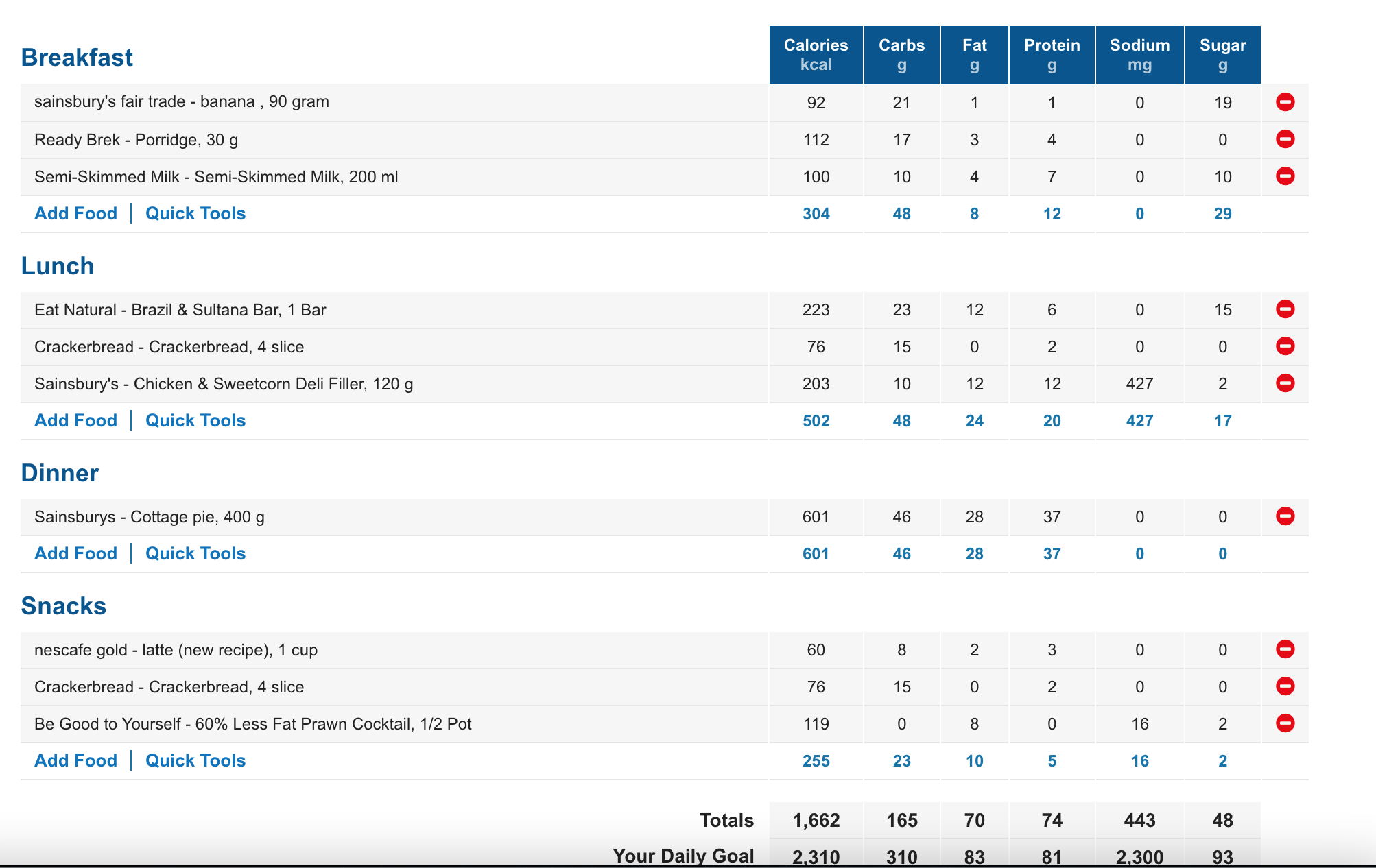Open Quick Tools for Lunch
The height and width of the screenshot is (868, 1376).
point(195,420)
